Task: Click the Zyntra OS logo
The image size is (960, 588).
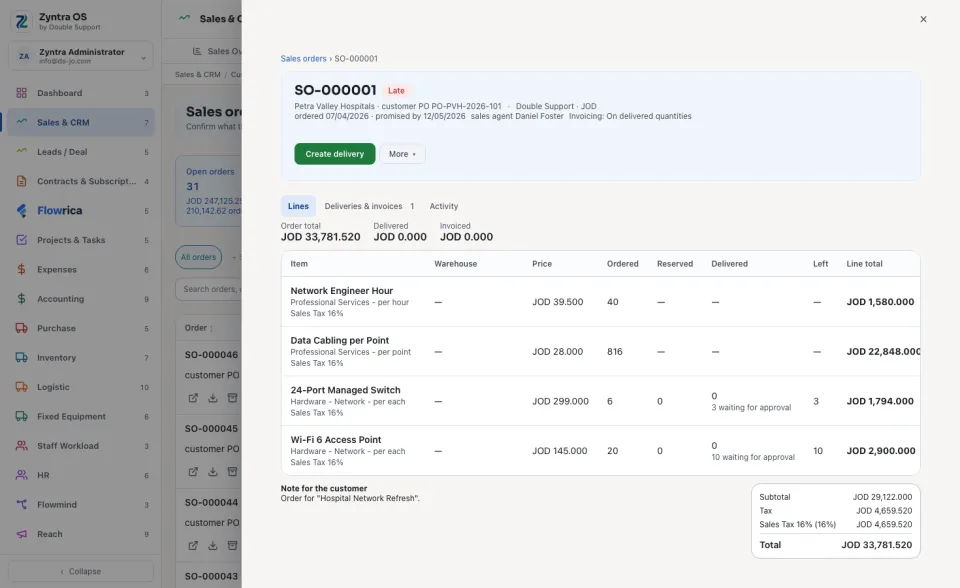Action: (x=21, y=21)
